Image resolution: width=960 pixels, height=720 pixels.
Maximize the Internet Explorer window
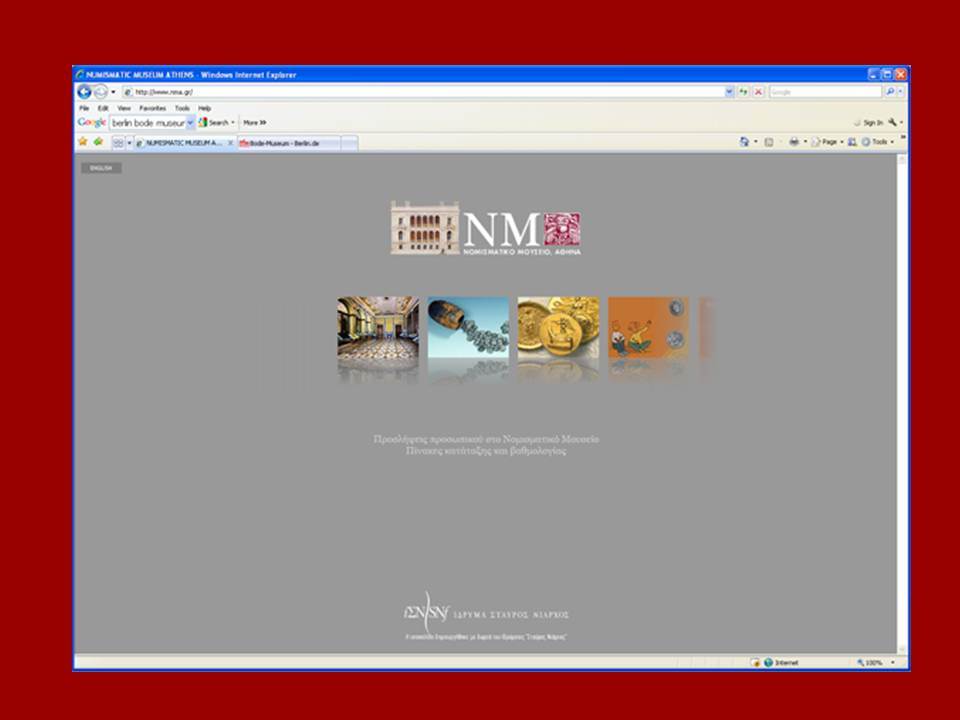click(887, 75)
